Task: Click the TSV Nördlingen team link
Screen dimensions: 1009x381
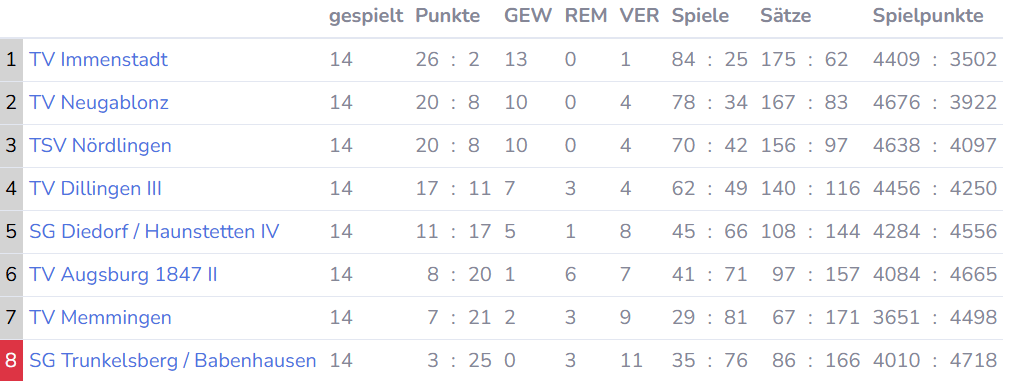Action: point(100,146)
